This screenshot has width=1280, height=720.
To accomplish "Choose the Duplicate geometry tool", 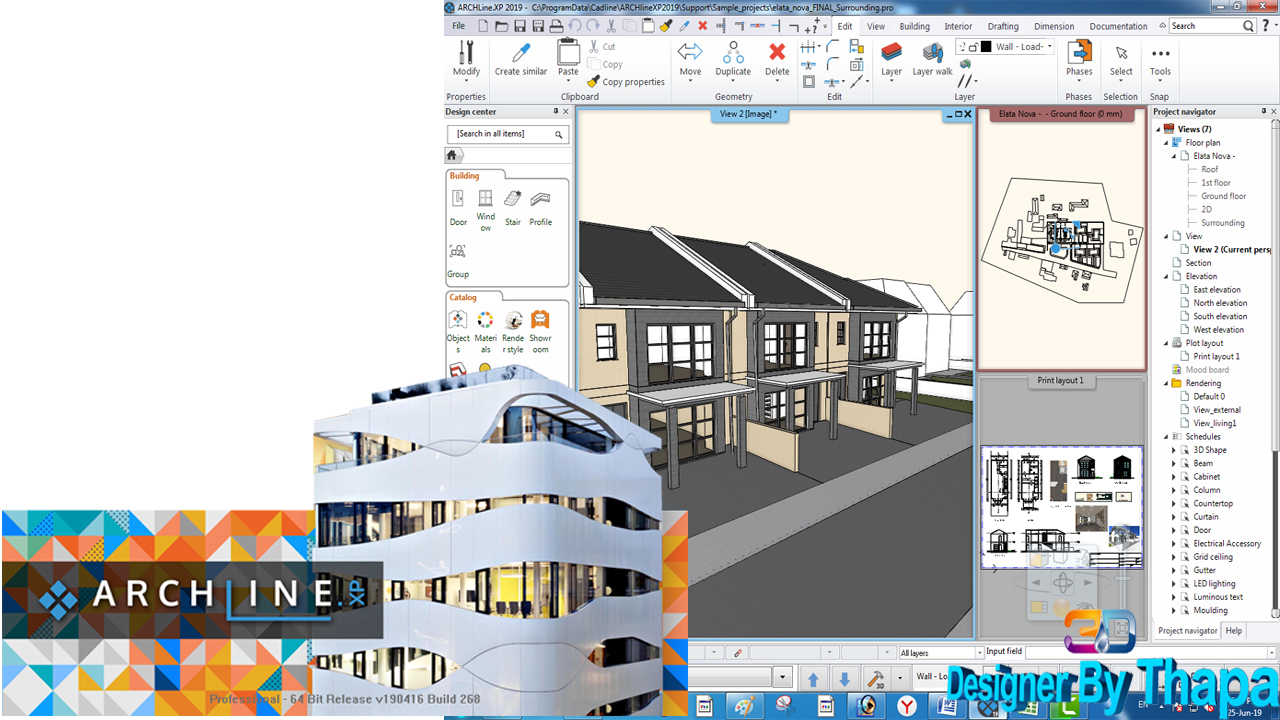I will tap(733, 58).
